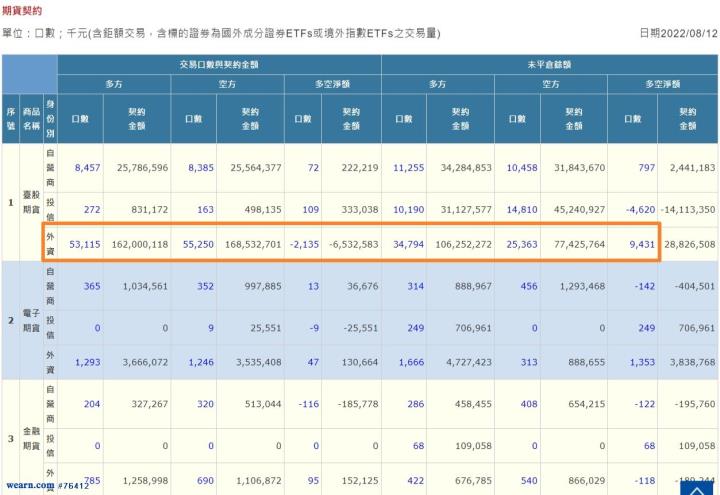Screen dimensions: 720x495
Task: Click the 8,457 dealer long volume
Action: [x=88, y=168]
